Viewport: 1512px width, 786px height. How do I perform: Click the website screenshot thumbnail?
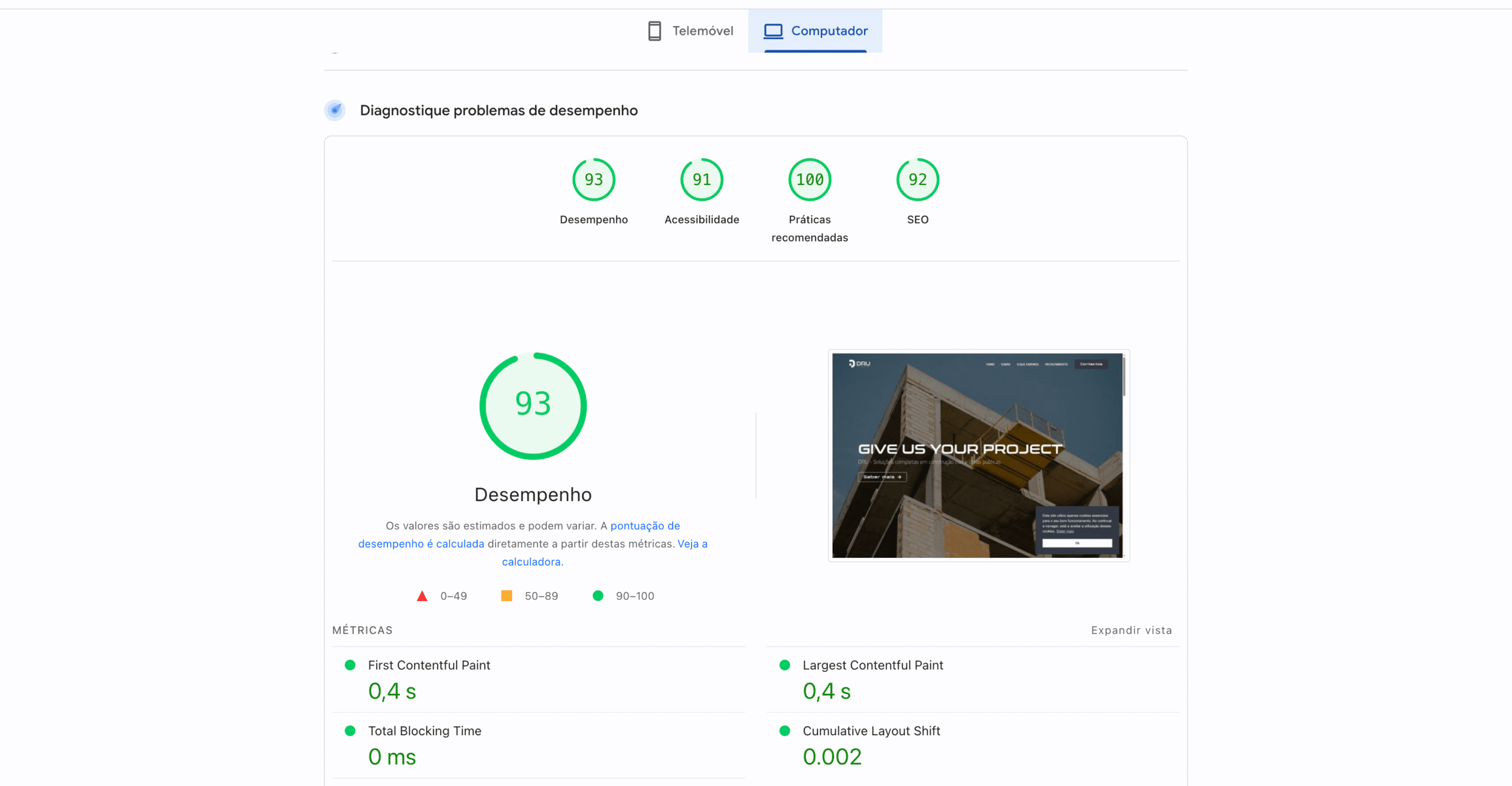[x=978, y=455]
